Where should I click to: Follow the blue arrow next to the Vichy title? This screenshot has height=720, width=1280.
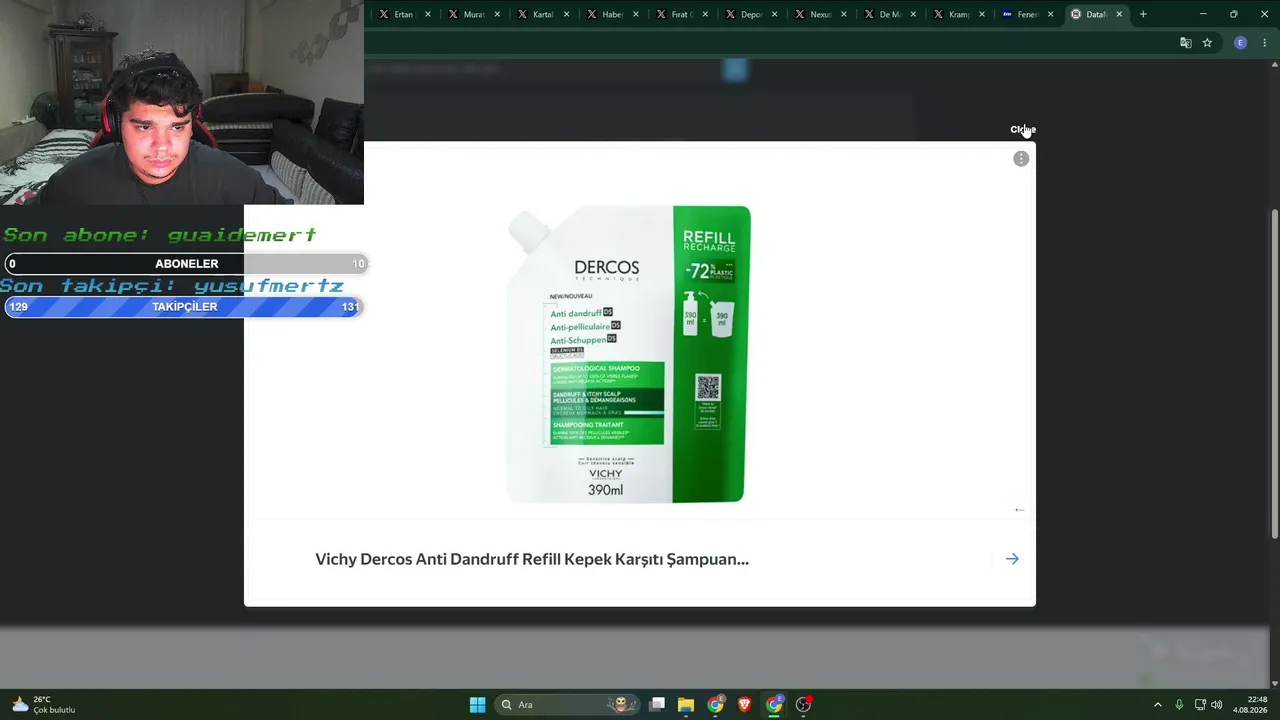(x=1012, y=559)
